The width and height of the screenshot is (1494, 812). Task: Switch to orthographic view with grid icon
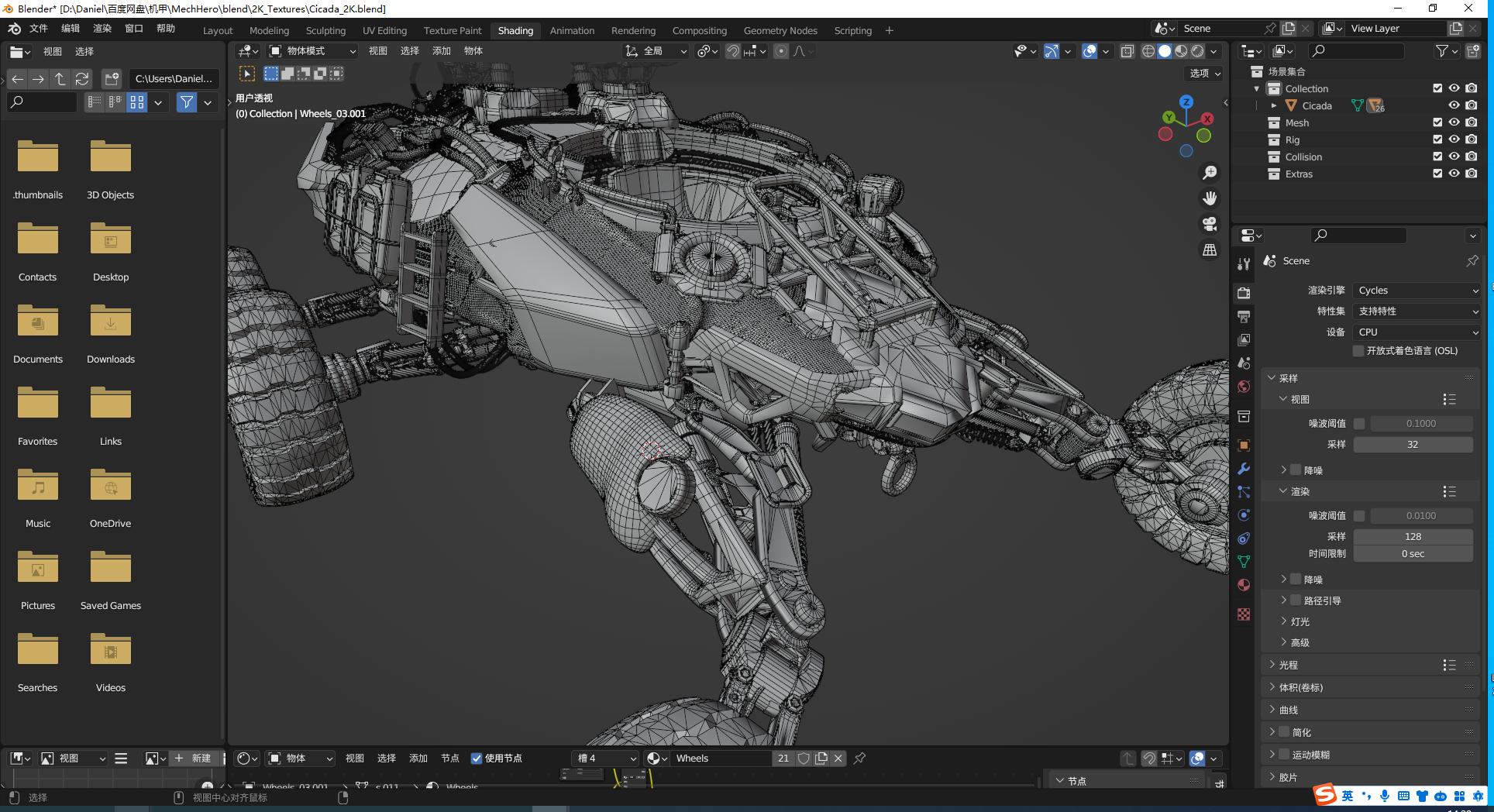coord(1209,249)
